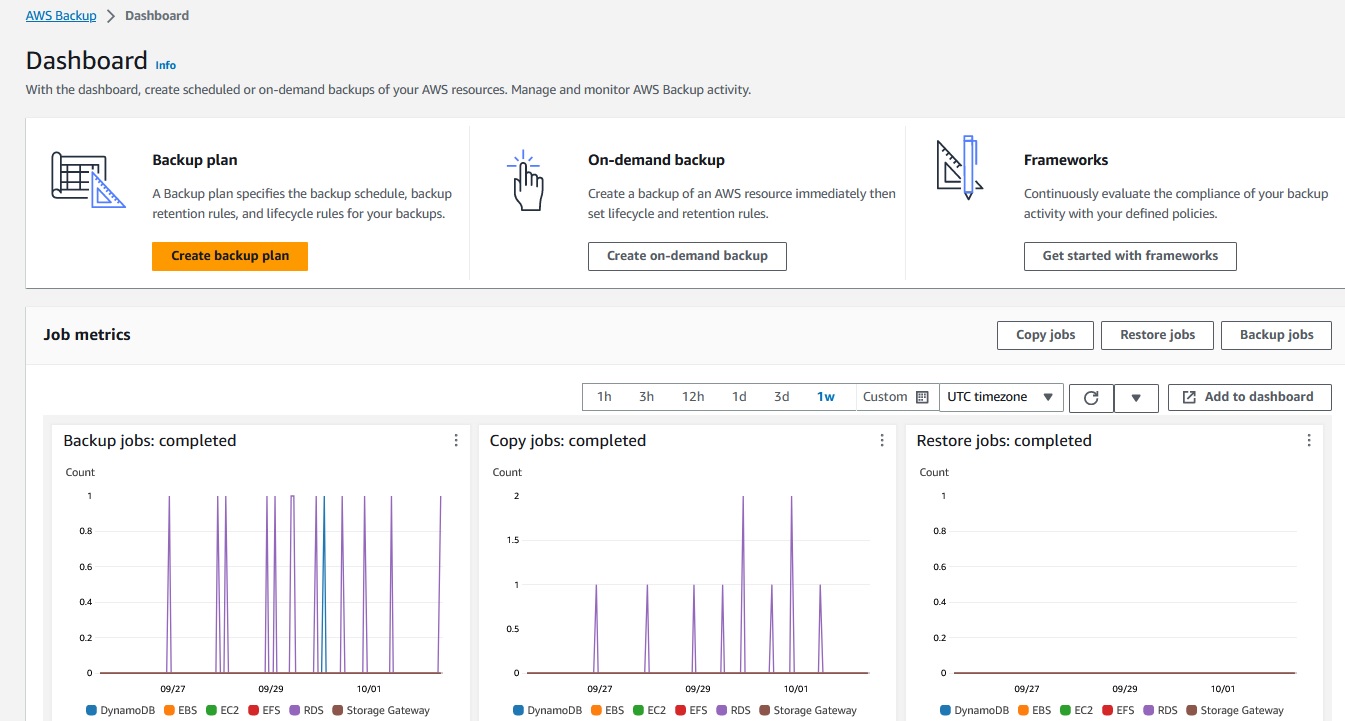Select the 3h time range
The width and height of the screenshot is (1345, 721).
pos(647,397)
